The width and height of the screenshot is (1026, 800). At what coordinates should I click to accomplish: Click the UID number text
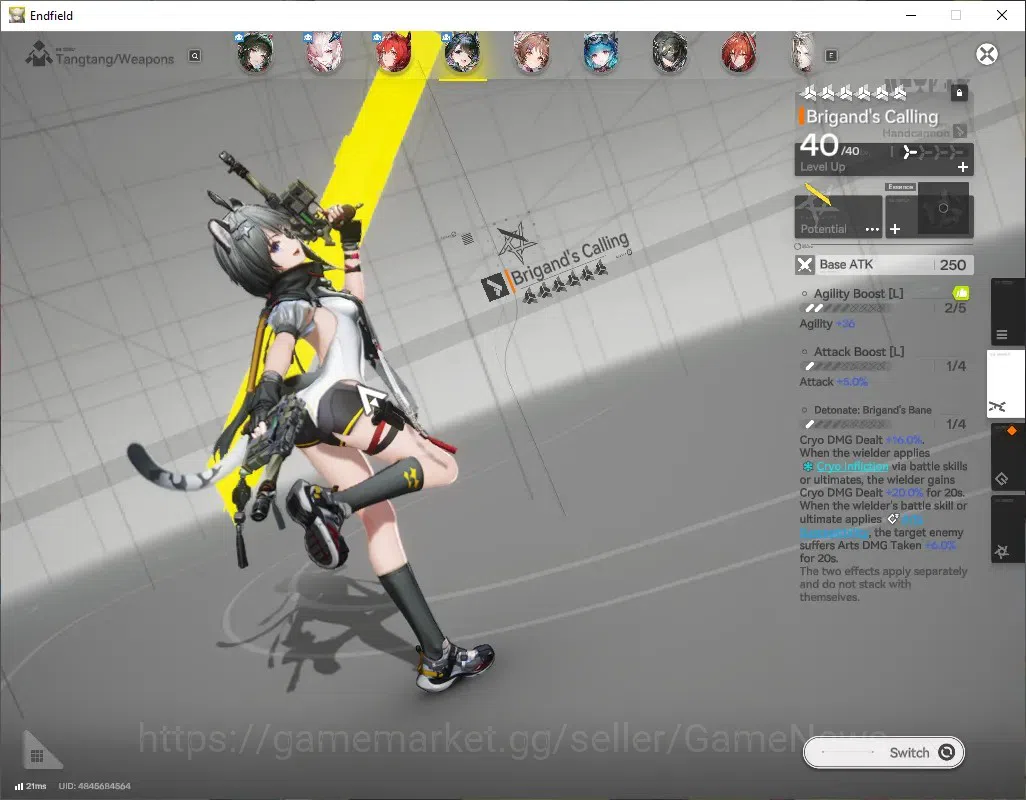[94, 786]
